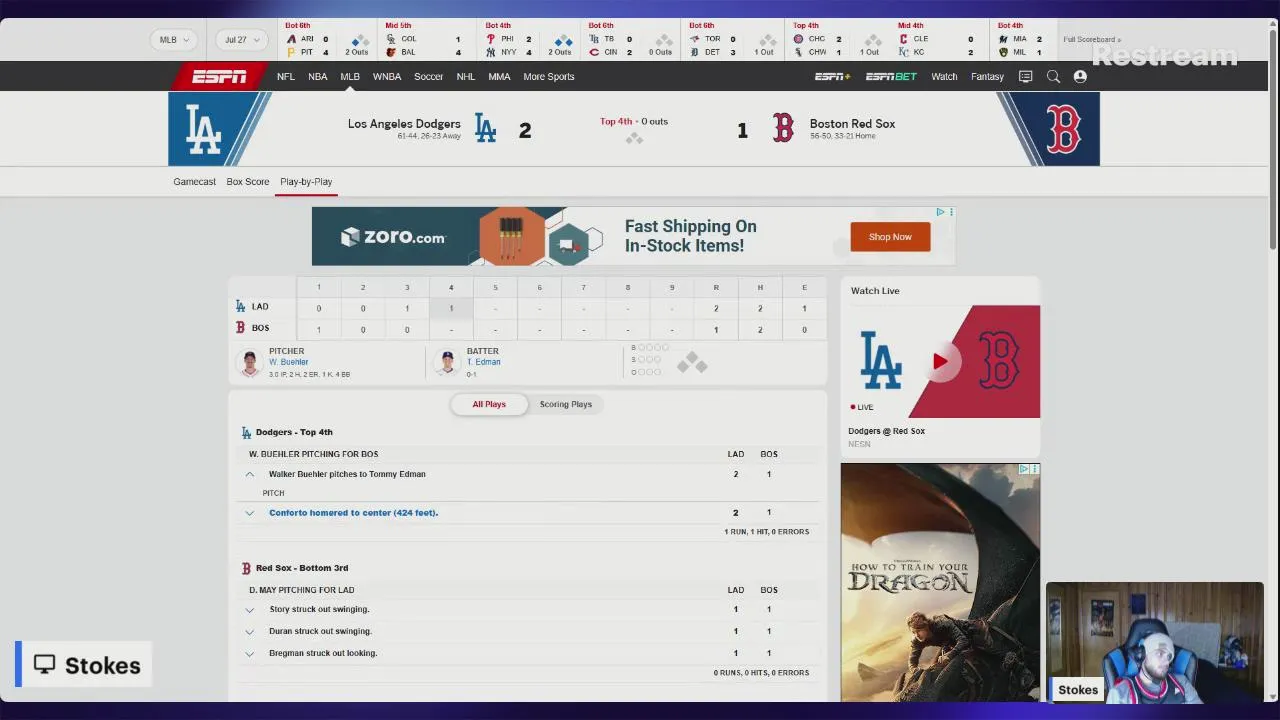Screen dimensions: 1280x720
Task: Open the Boston Red Sox team link
Action: [852, 124]
